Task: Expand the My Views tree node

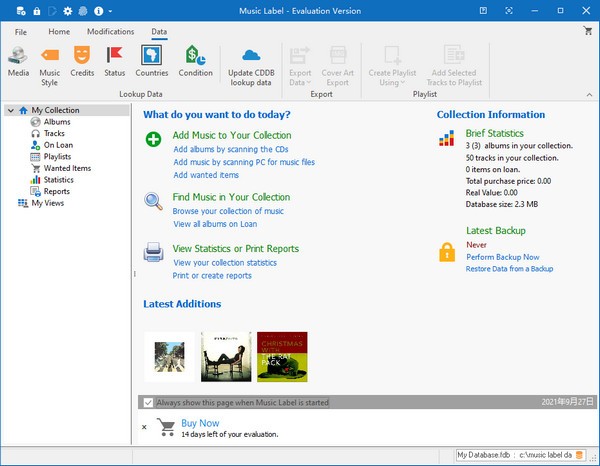Action: (10, 203)
